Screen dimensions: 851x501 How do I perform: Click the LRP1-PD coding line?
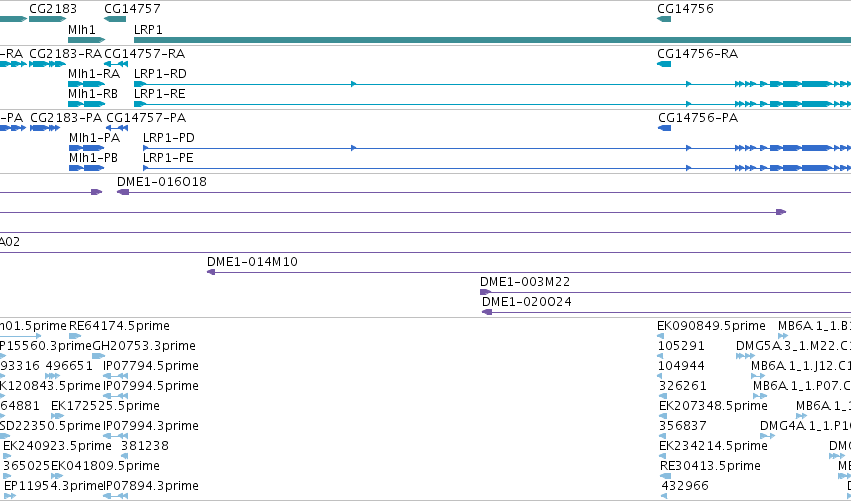point(497,148)
